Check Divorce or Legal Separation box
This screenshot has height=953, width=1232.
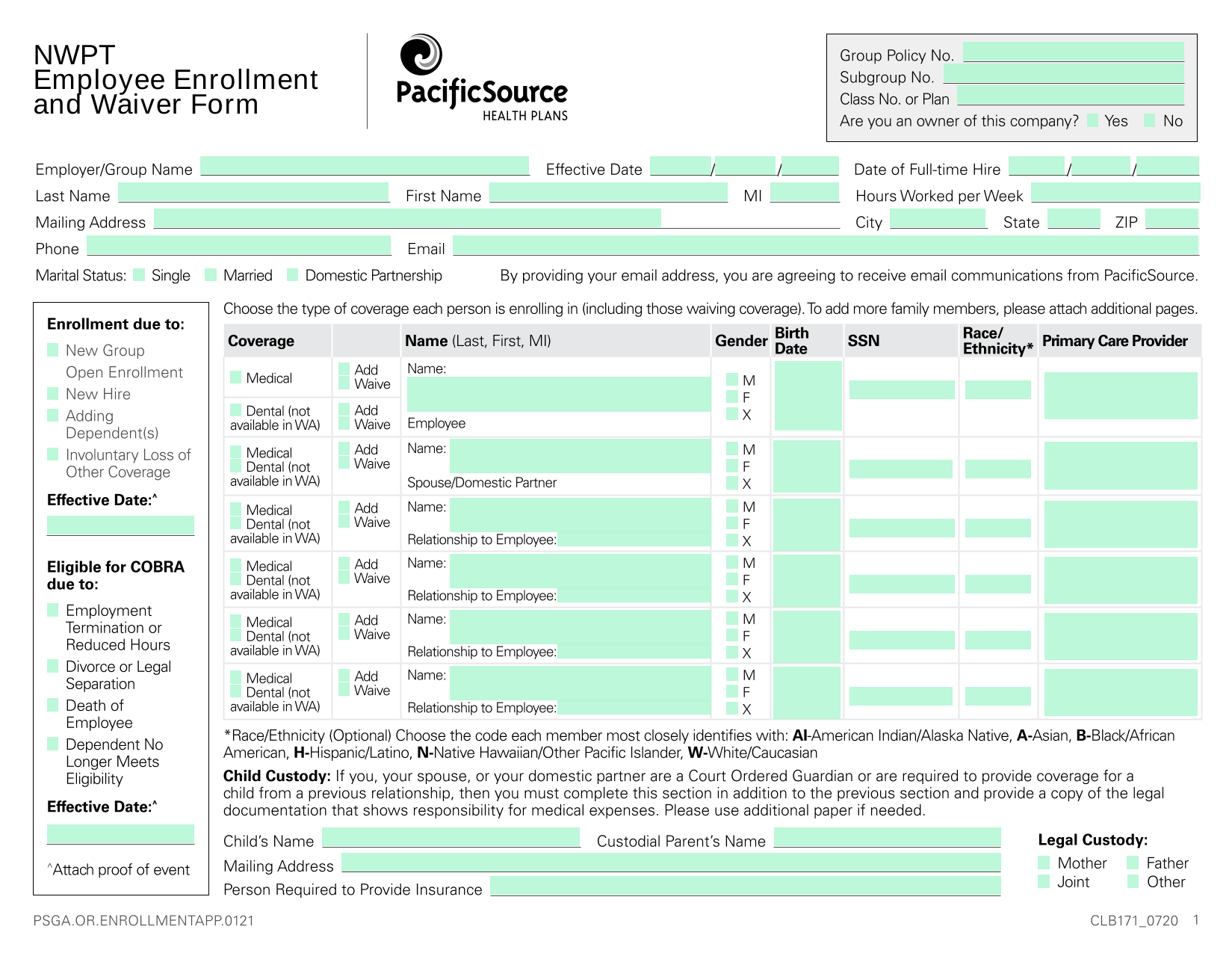[x=53, y=665]
